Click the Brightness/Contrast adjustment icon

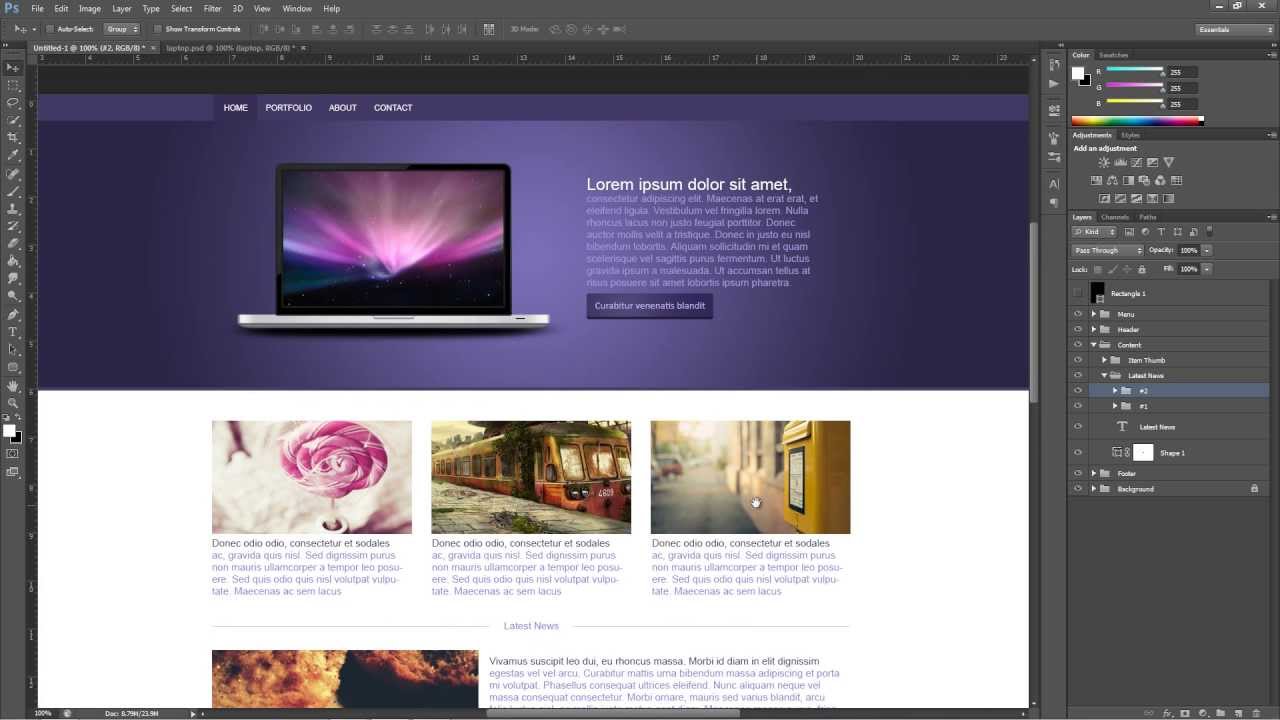point(1104,163)
